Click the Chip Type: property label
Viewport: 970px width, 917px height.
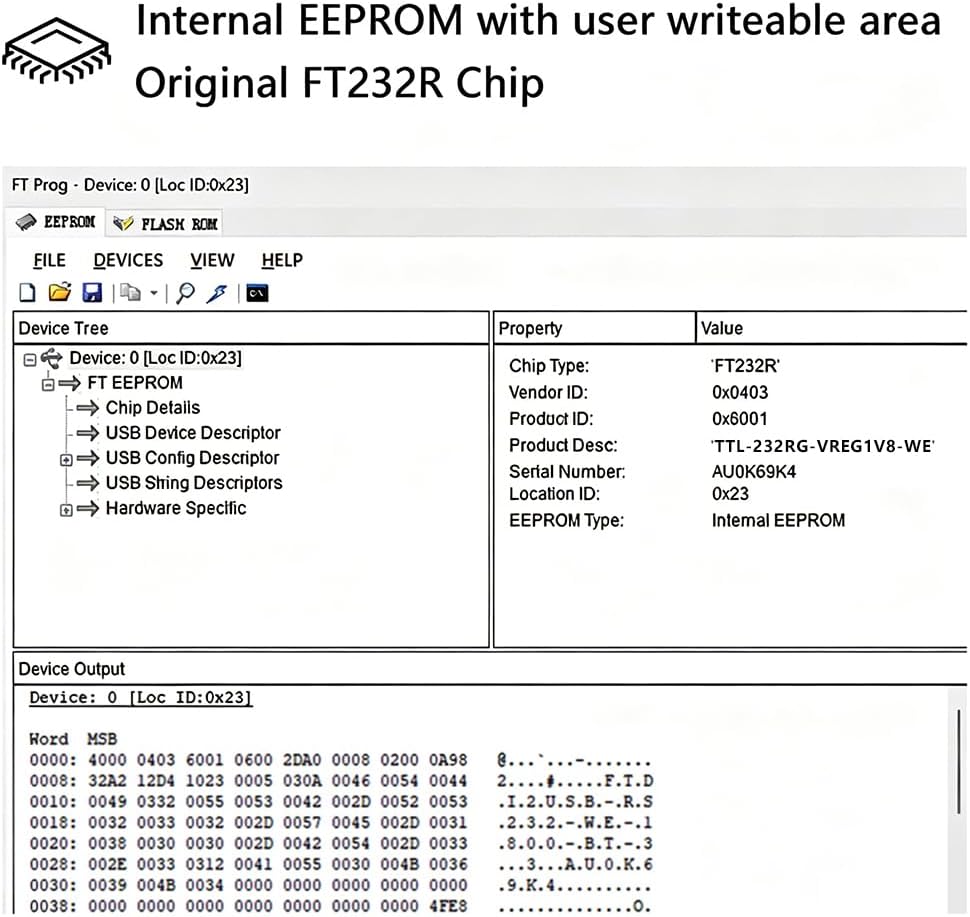tap(549, 366)
